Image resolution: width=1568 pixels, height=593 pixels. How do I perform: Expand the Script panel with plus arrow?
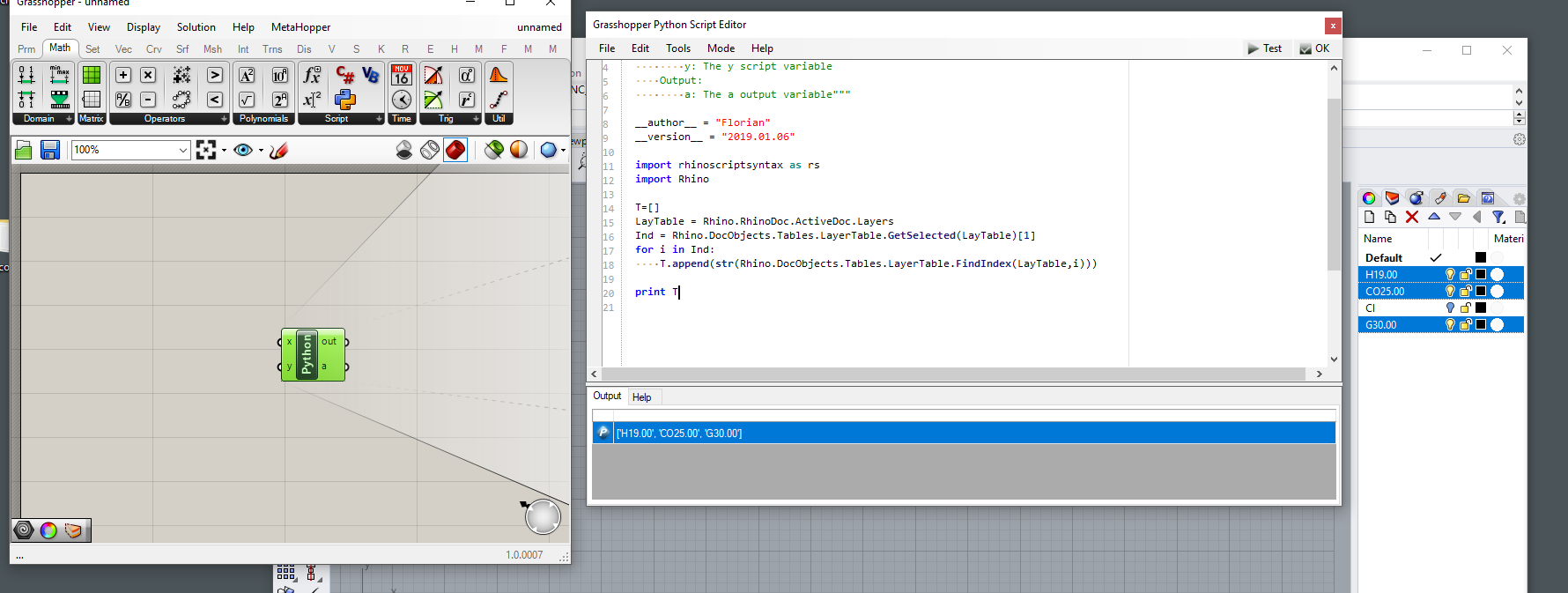point(379,119)
